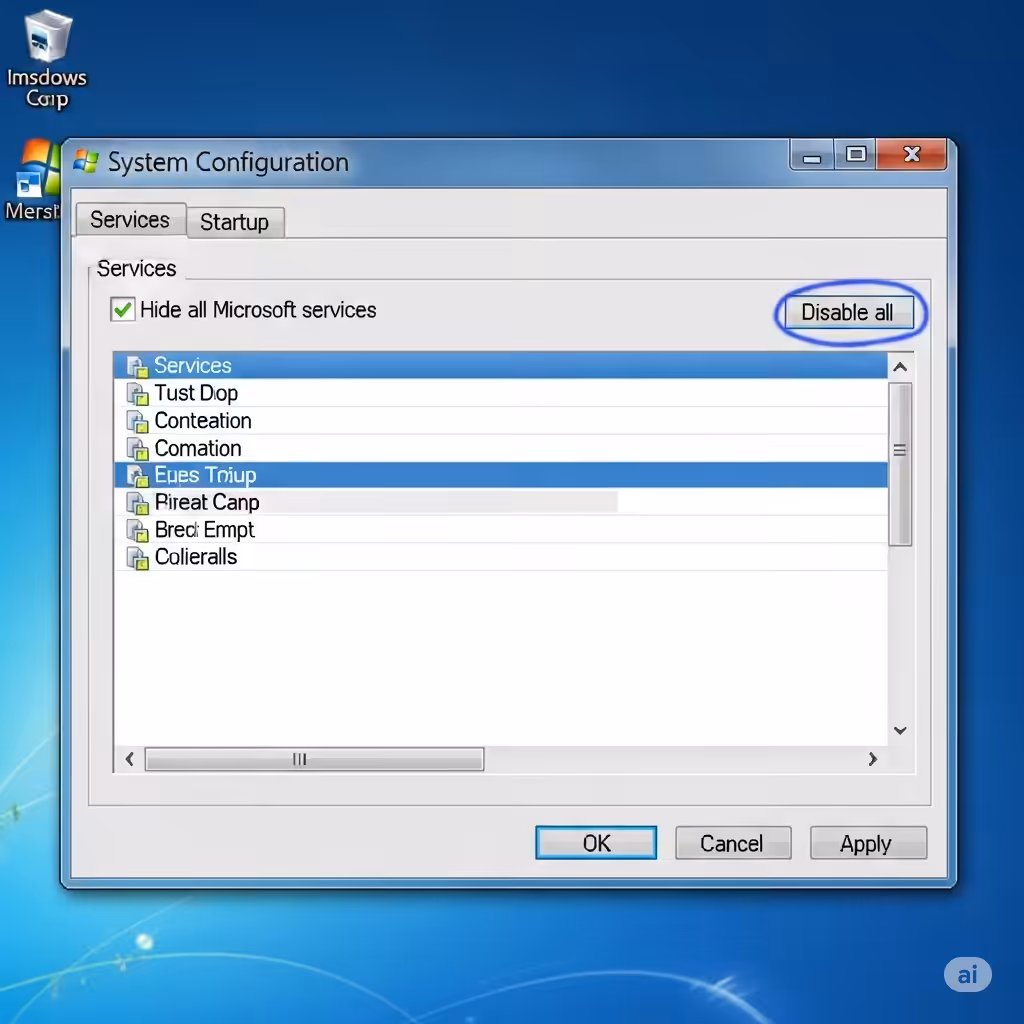Click the horizontal scrollbar left arrow
The height and width of the screenshot is (1024, 1024).
(129, 759)
